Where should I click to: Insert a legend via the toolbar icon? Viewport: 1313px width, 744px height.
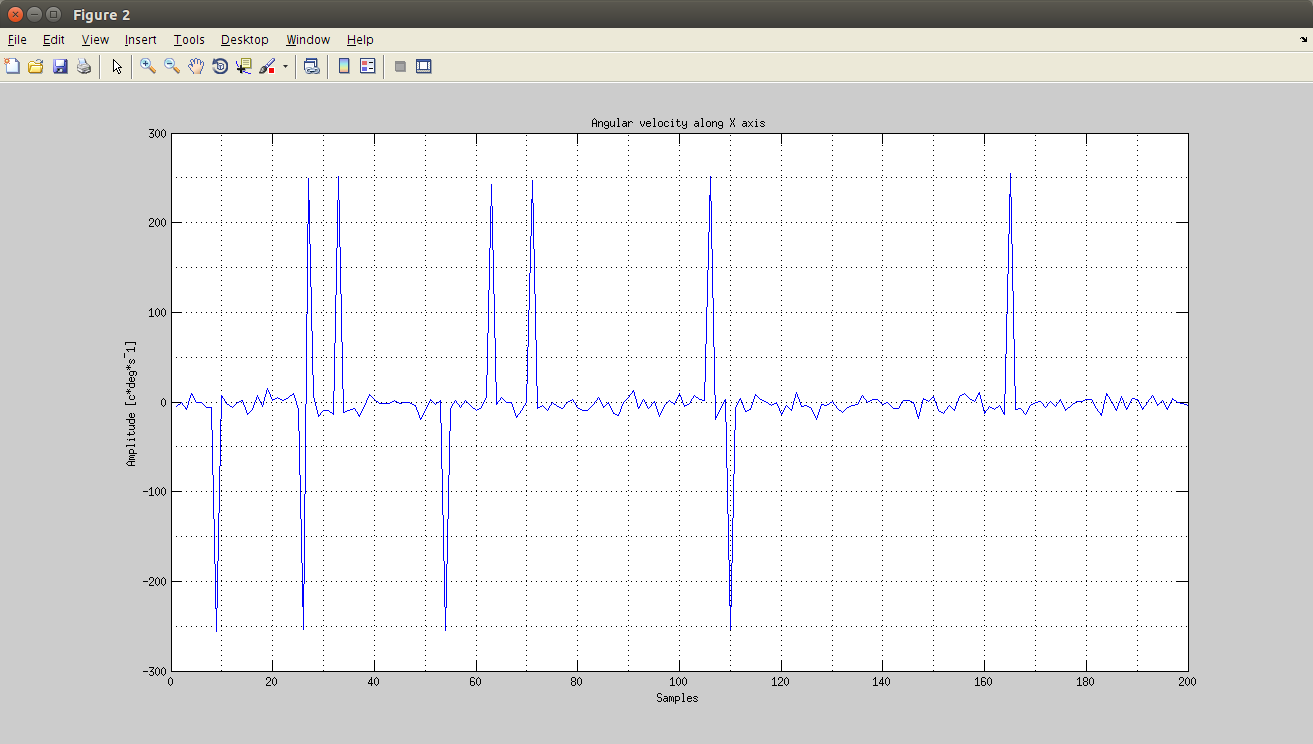click(368, 67)
